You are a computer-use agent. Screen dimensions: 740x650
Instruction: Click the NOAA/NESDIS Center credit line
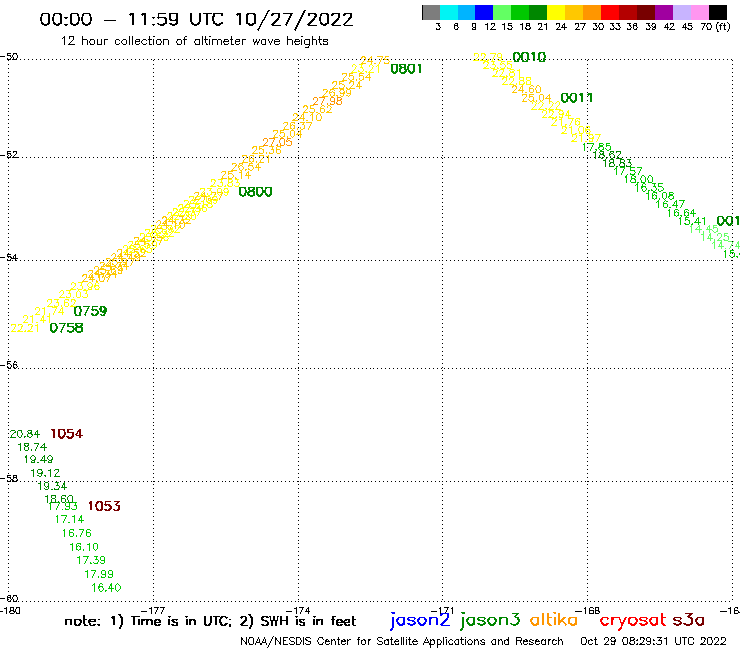click(x=402, y=642)
